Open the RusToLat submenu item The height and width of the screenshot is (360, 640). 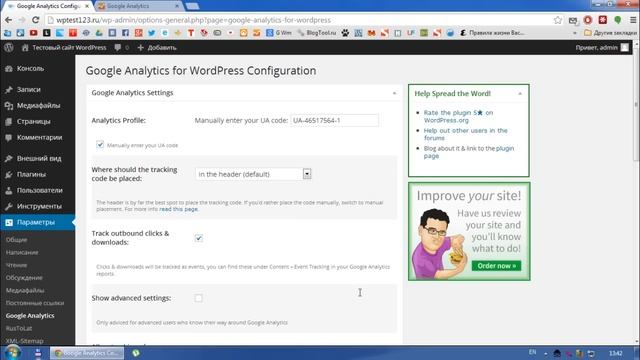[19, 328]
